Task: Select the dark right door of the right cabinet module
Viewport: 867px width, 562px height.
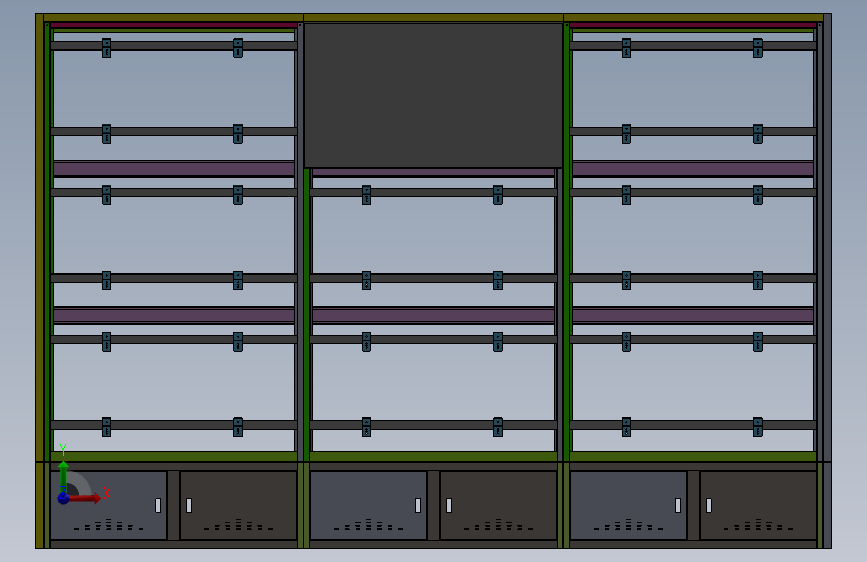Action: tap(758, 505)
